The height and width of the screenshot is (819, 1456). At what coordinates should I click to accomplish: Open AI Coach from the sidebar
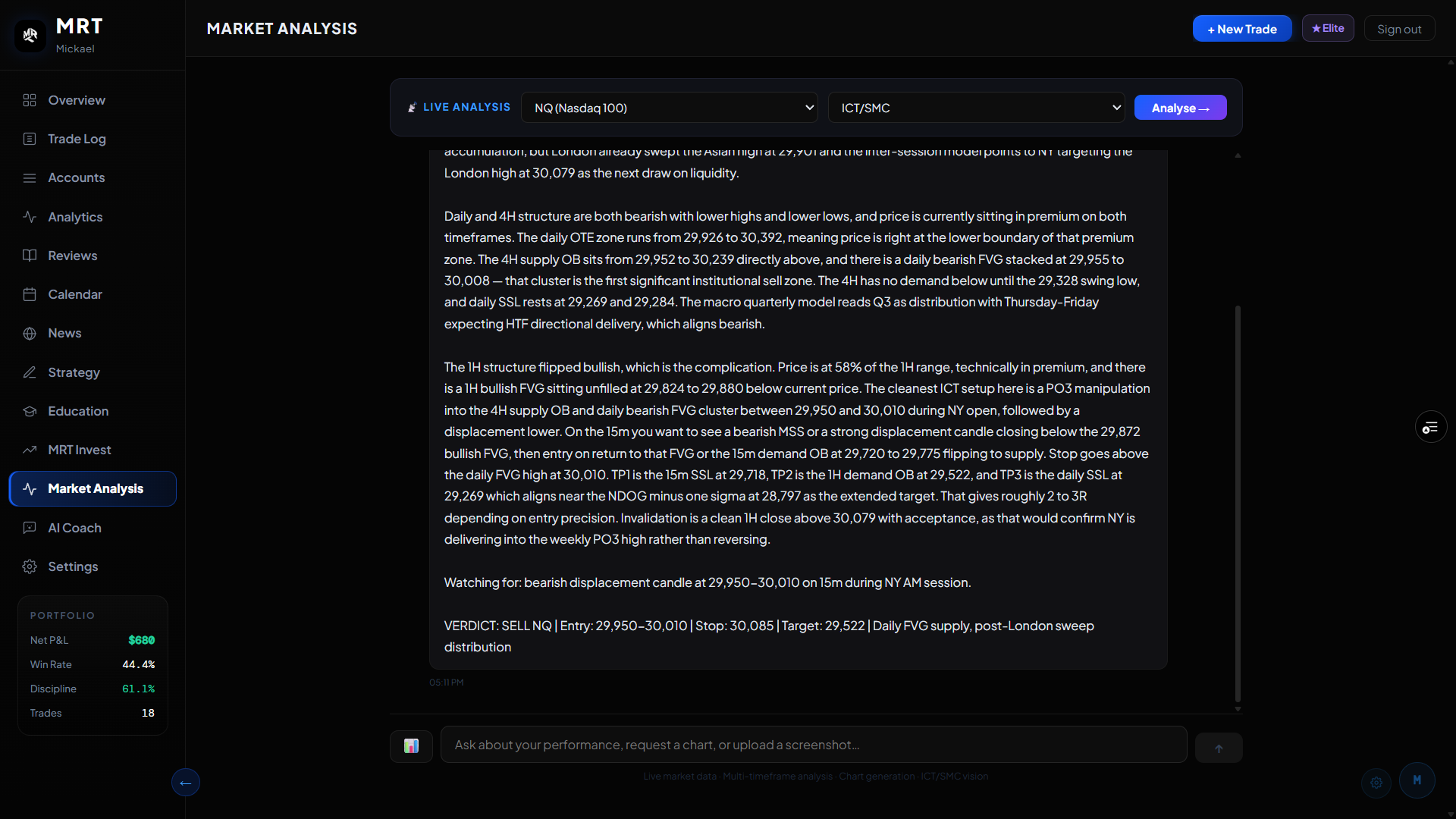pos(93,528)
